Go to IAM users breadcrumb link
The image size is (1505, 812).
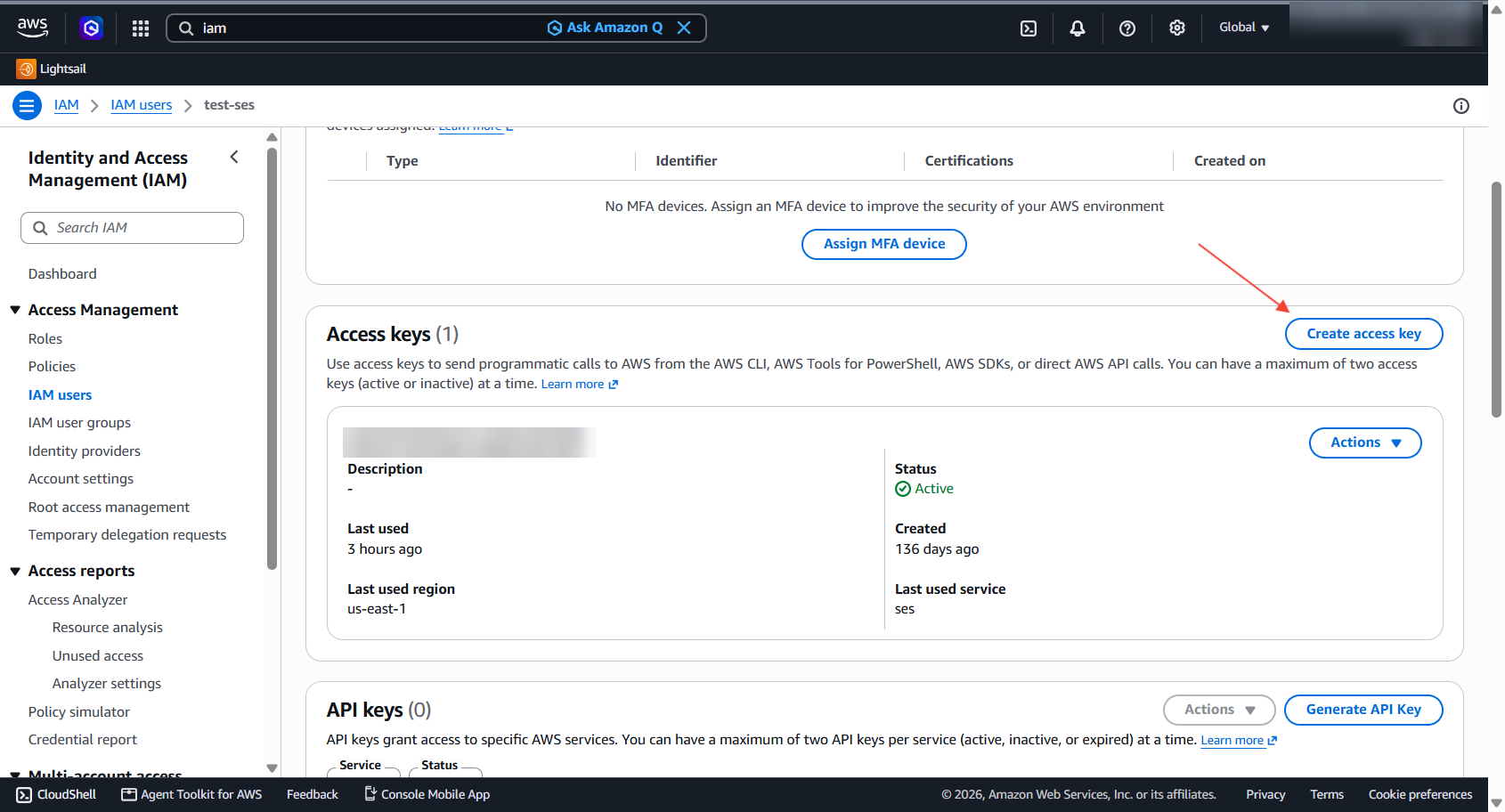click(x=142, y=105)
